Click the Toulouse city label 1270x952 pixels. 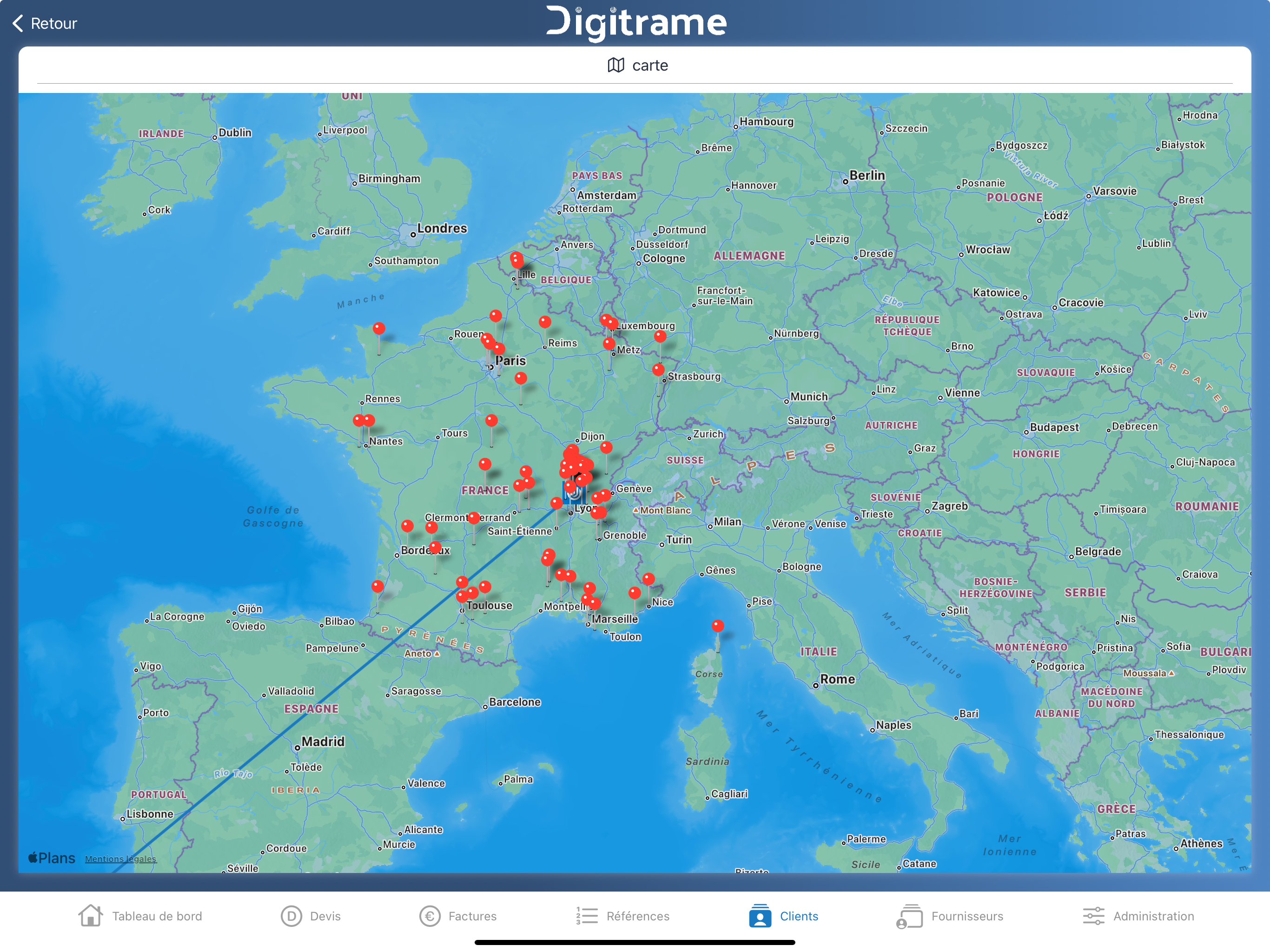489,605
